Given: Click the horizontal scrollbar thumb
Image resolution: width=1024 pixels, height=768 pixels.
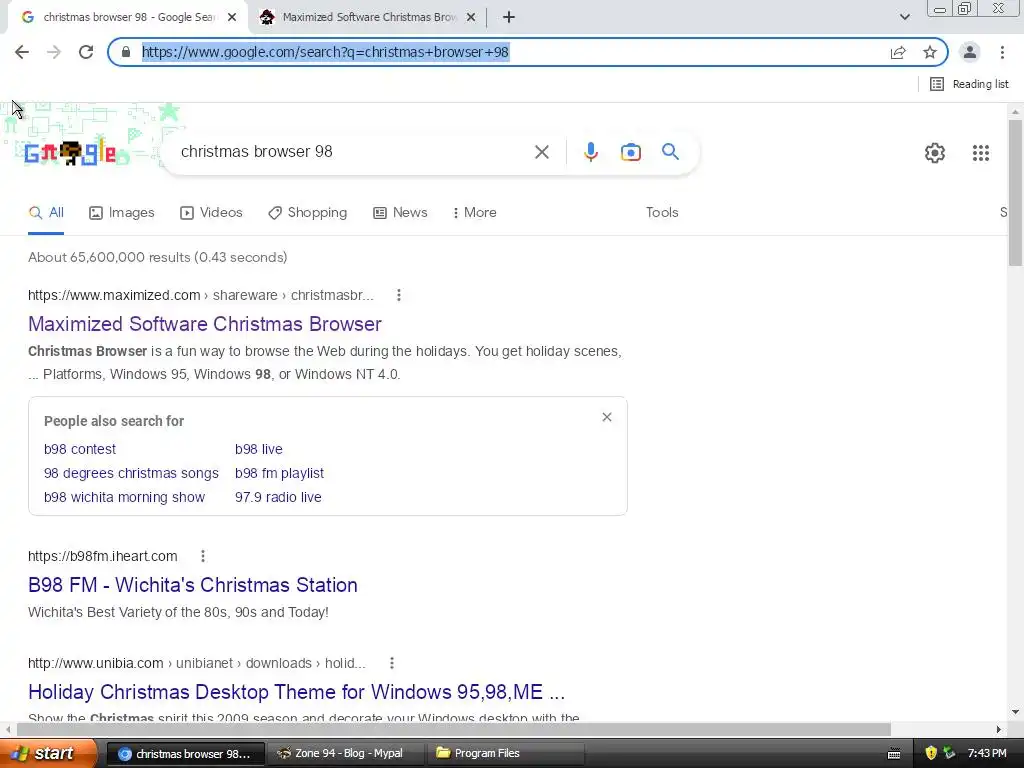Looking at the screenshot, I should [454, 729].
